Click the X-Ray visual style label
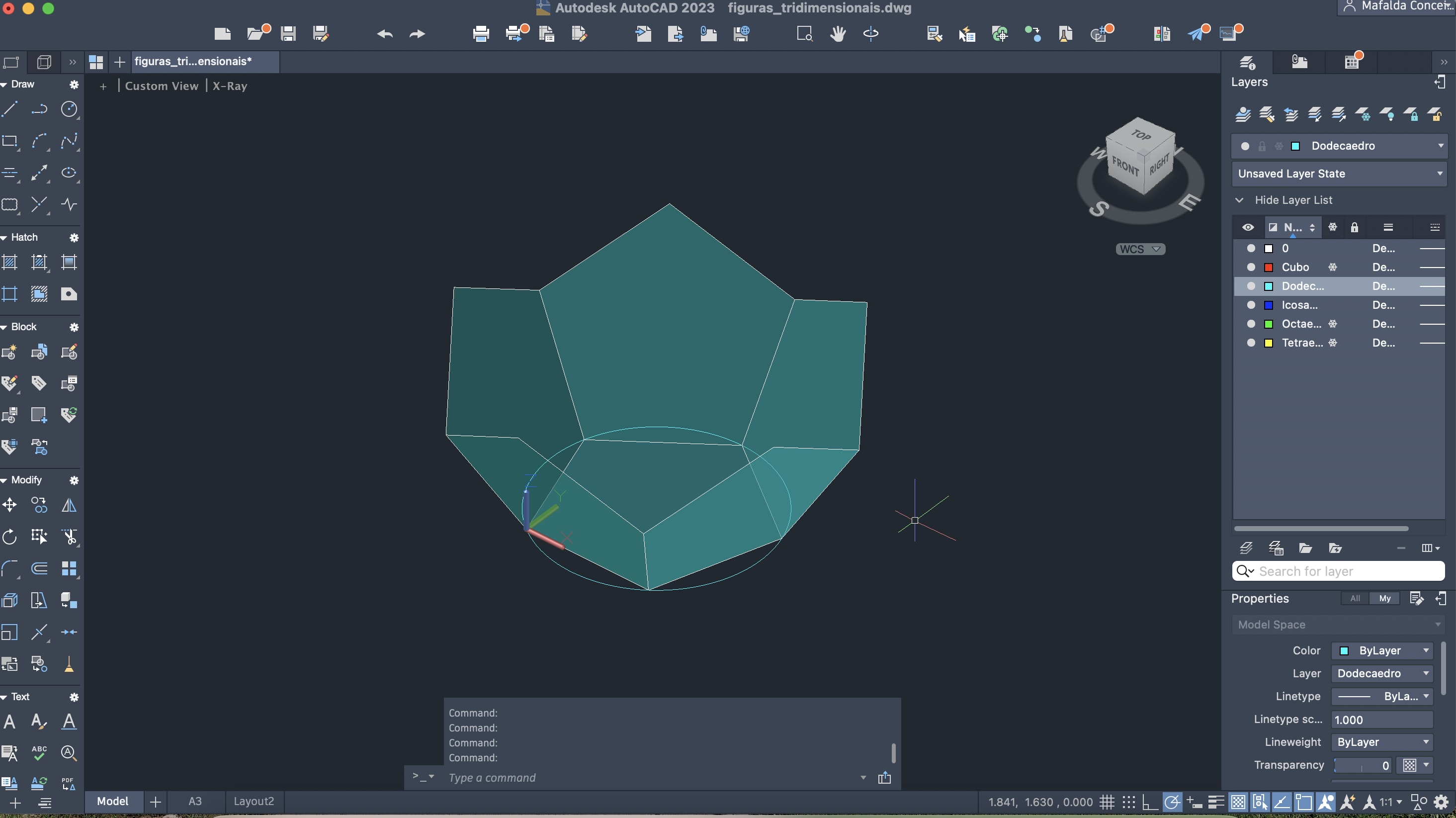The image size is (1456, 818). (x=230, y=86)
